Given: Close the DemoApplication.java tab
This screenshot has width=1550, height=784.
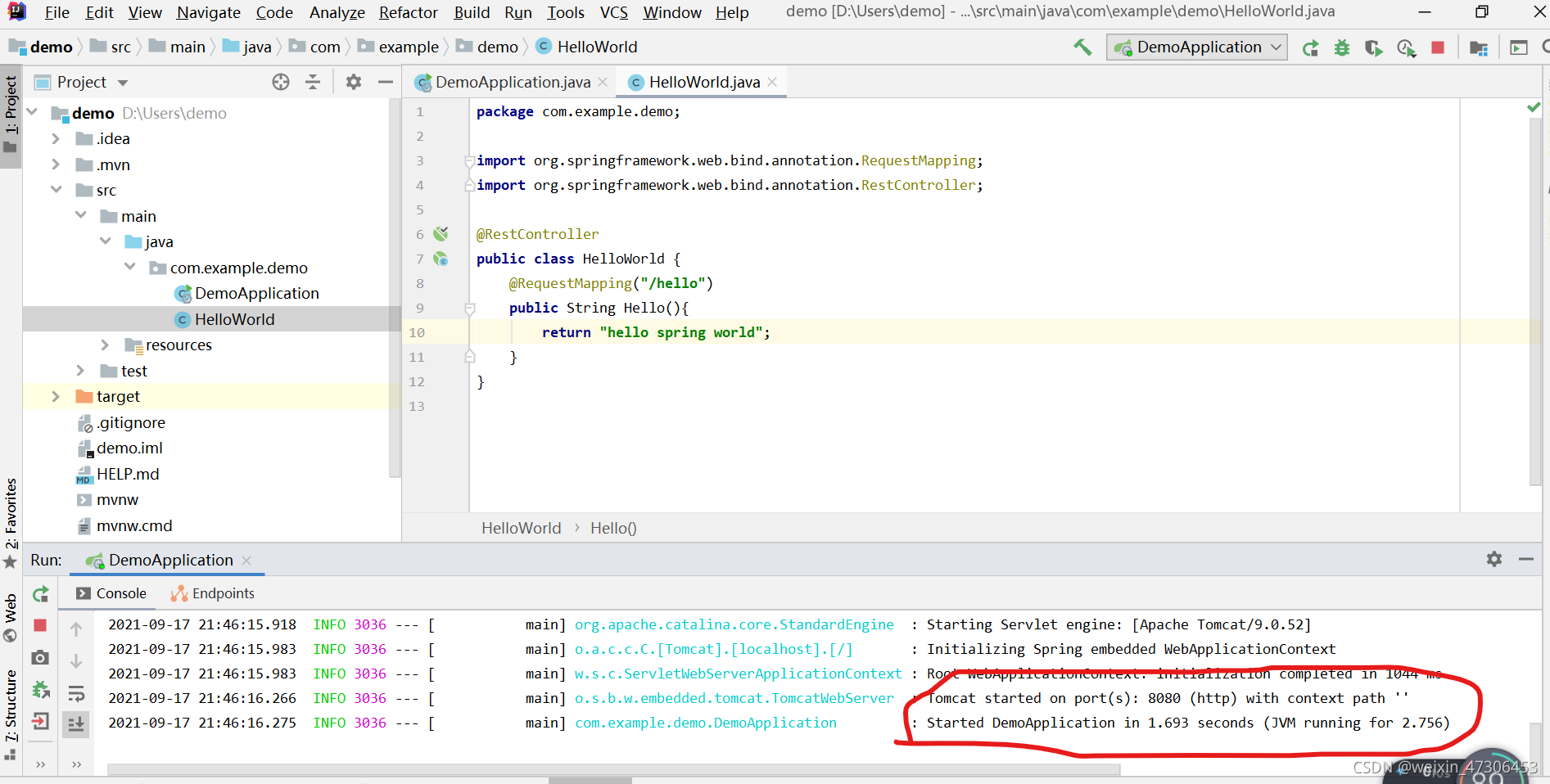Looking at the screenshot, I should pos(603,82).
